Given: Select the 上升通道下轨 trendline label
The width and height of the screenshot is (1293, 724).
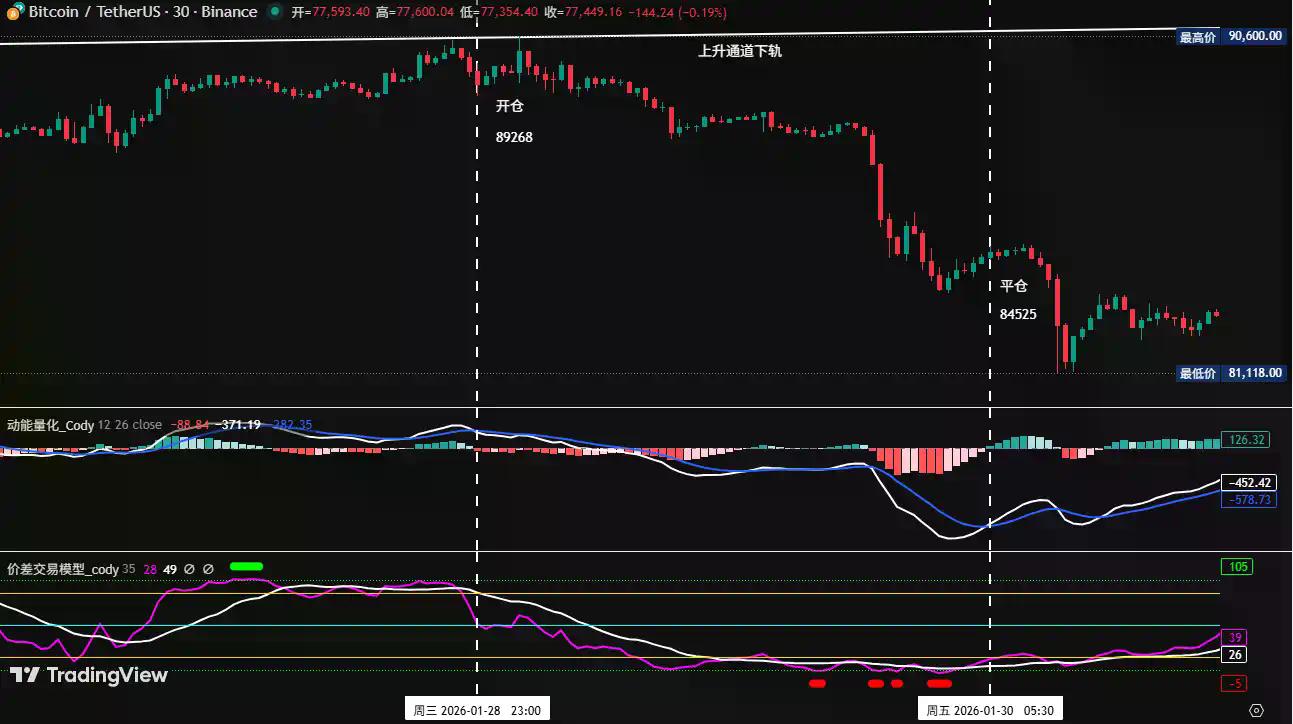Looking at the screenshot, I should tap(739, 51).
